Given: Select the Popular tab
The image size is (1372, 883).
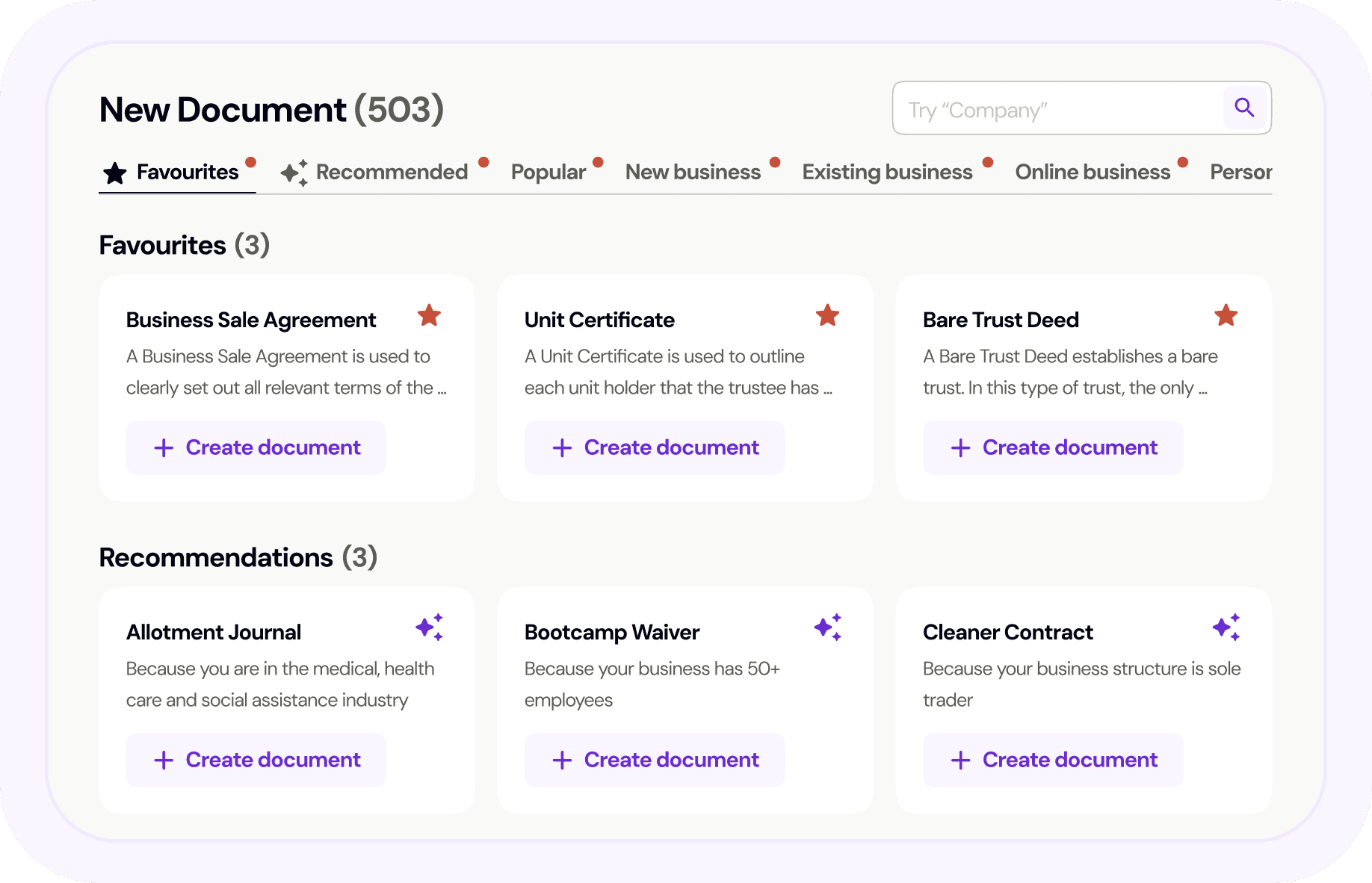Looking at the screenshot, I should [548, 173].
